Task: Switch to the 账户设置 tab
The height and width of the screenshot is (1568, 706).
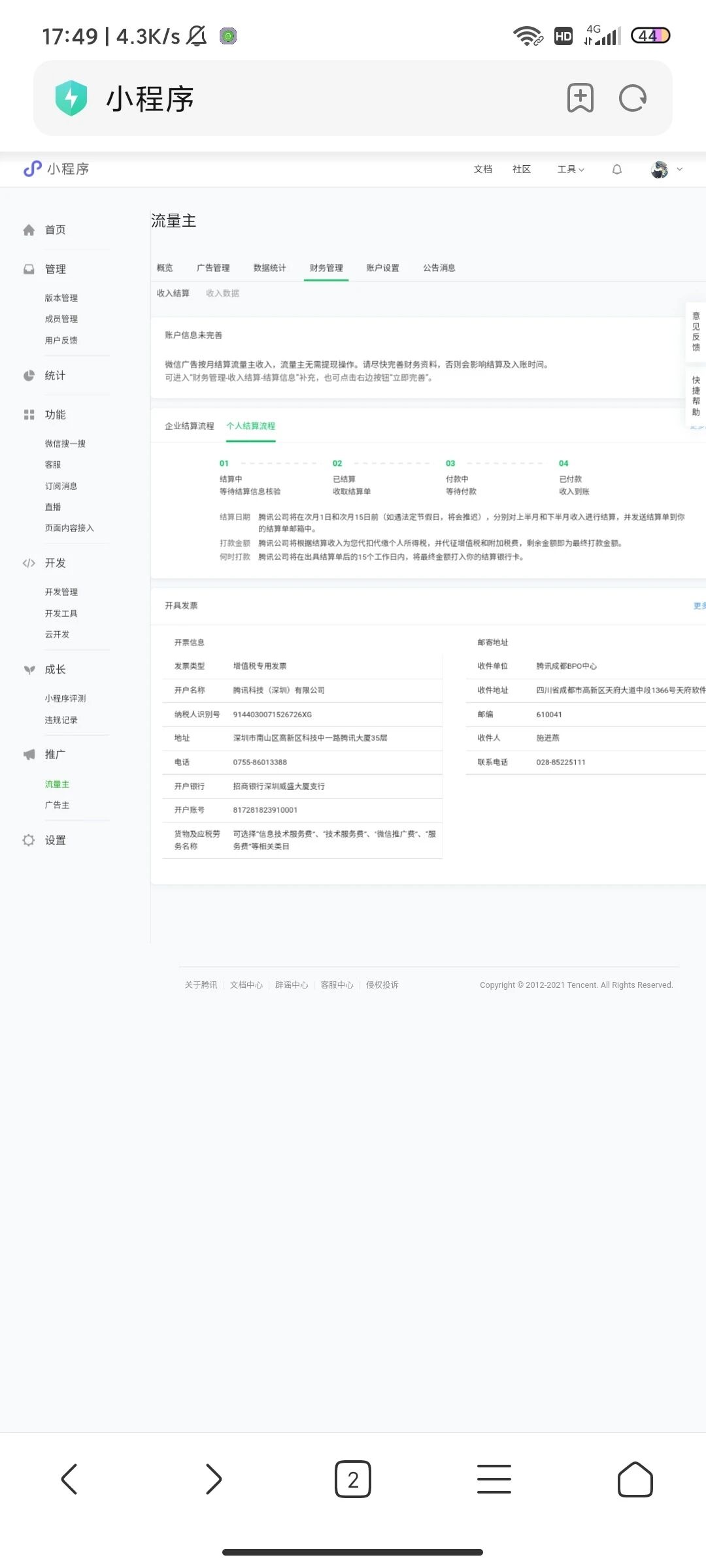Action: click(382, 268)
